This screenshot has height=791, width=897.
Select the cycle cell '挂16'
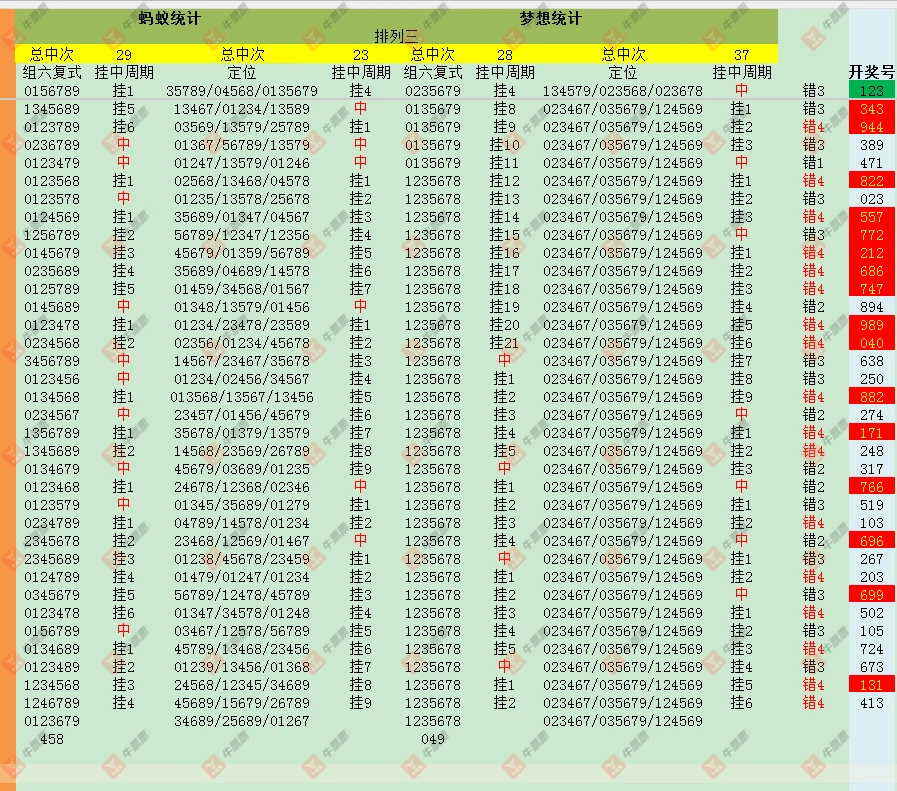(505, 253)
